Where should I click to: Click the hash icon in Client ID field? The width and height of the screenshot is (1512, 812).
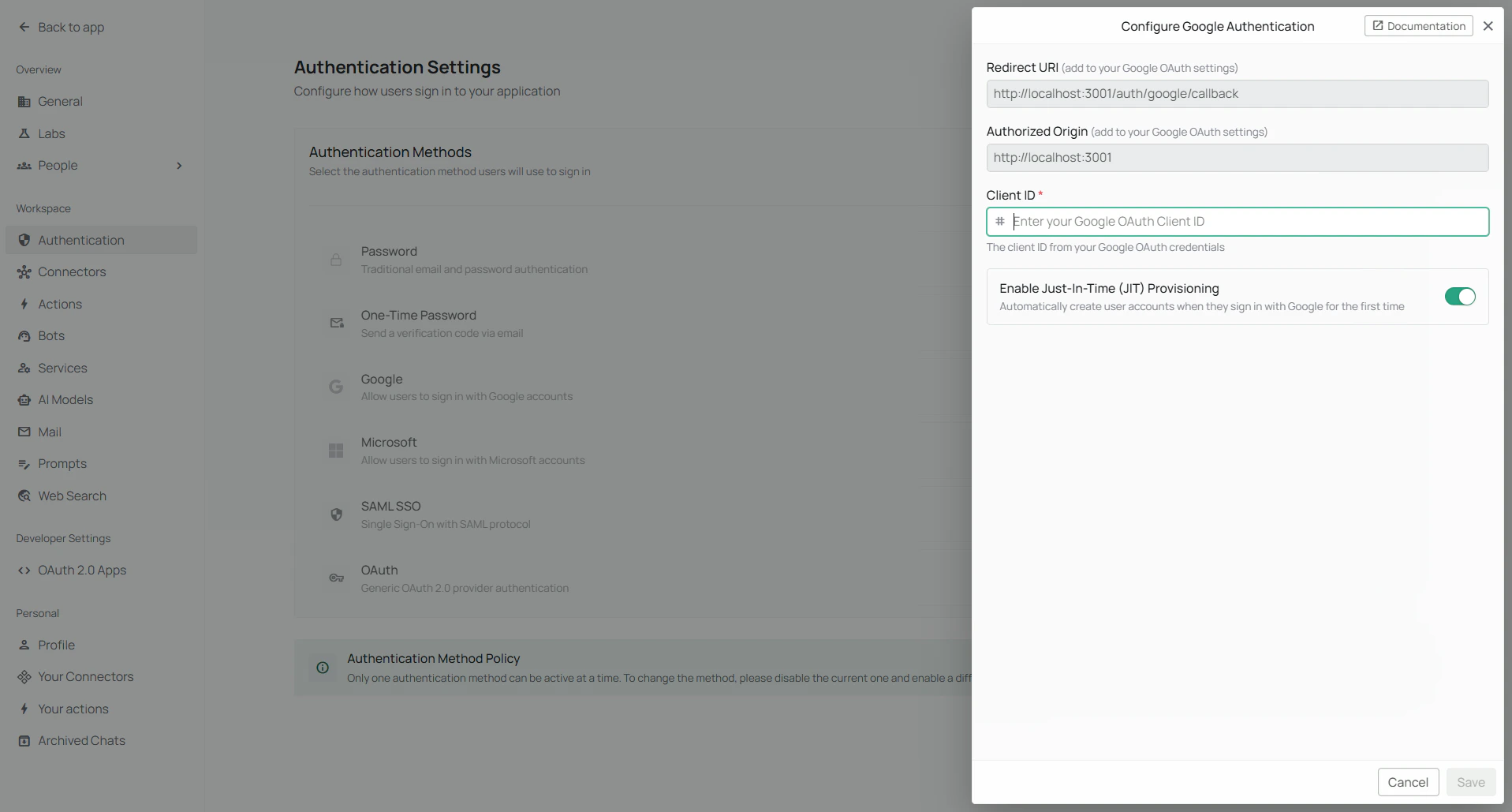[x=1000, y=222]
